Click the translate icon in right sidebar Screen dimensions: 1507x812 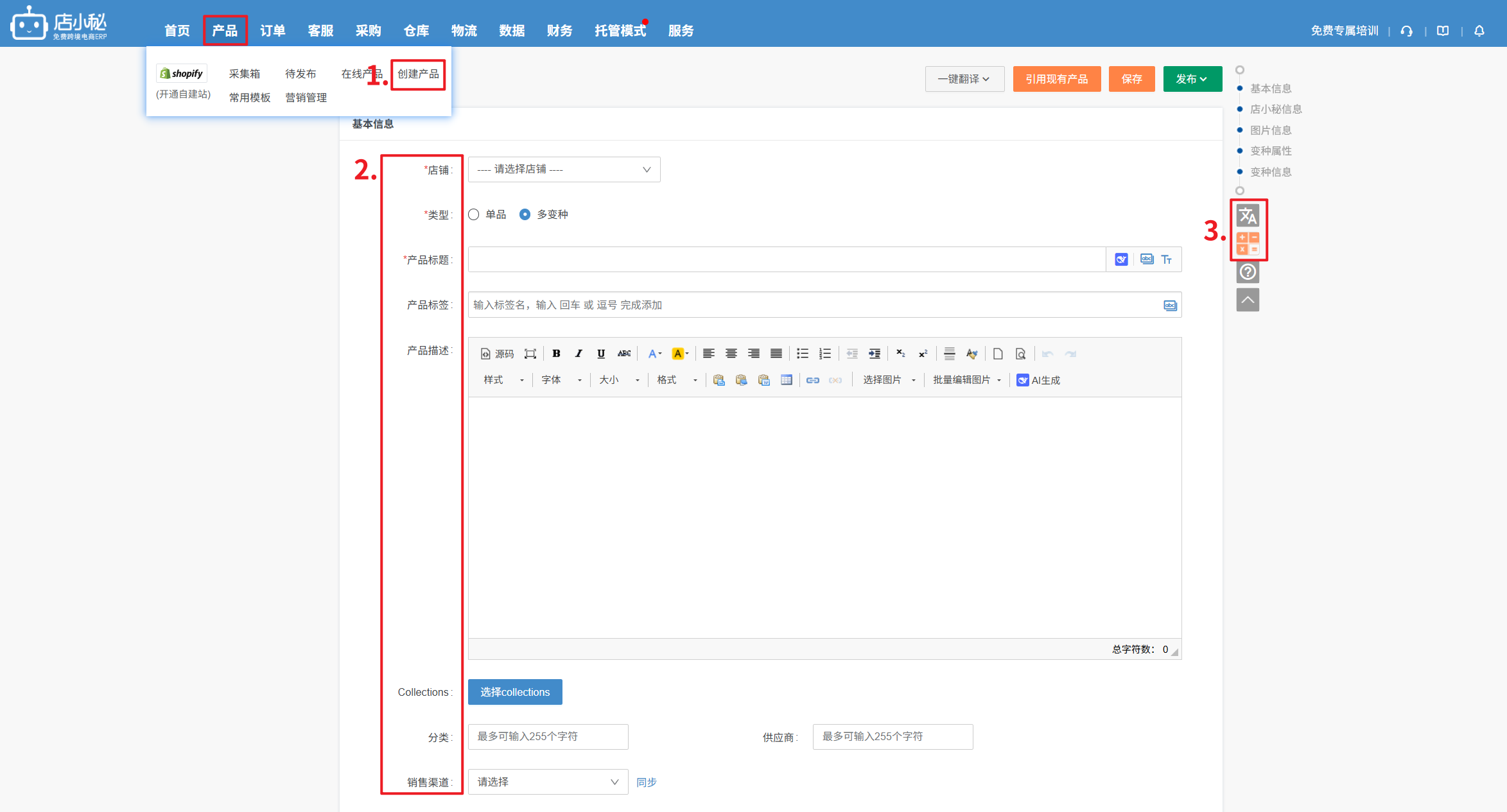(1248, 216)
